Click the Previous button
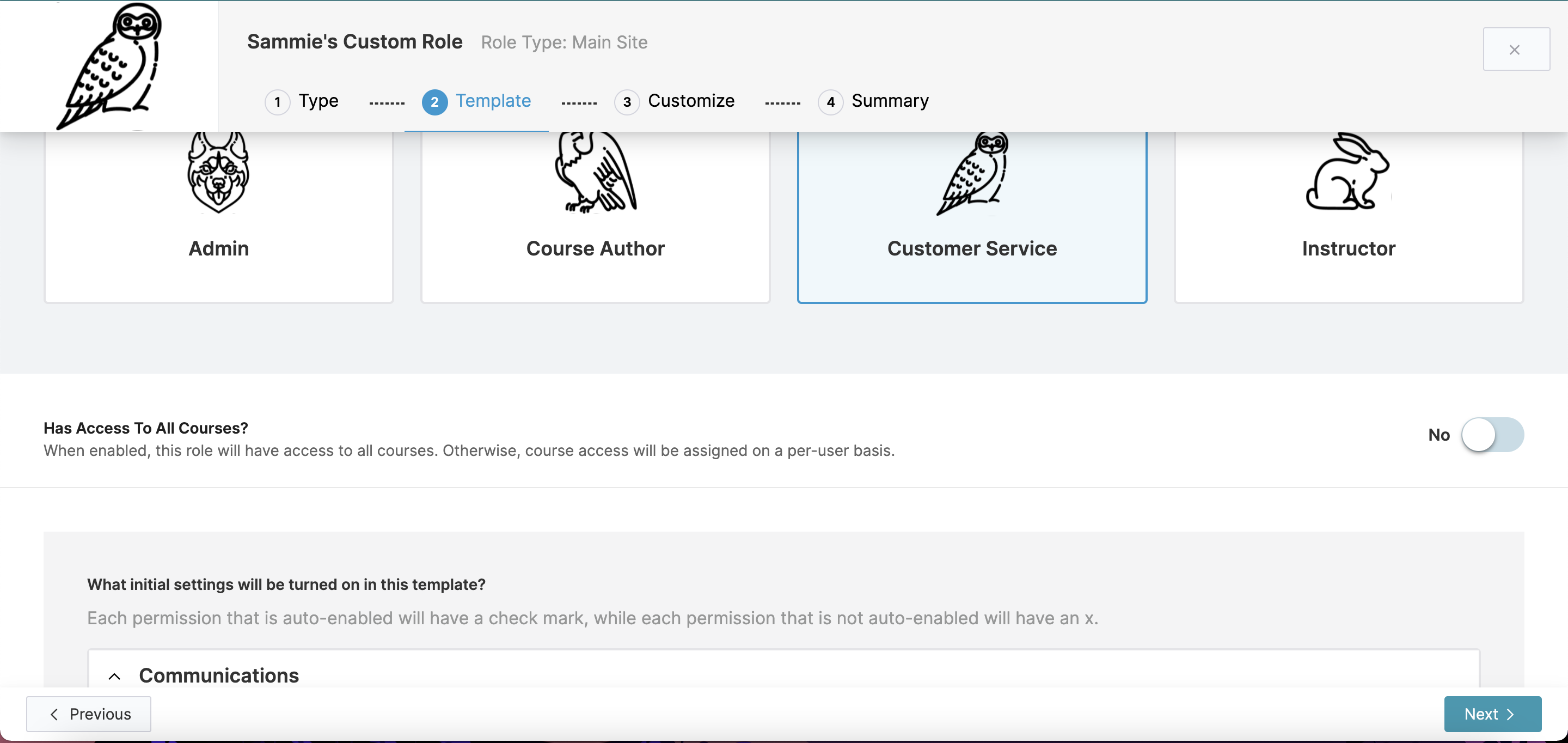The height and width of the screenshot is (743, 1568). click(x=89, y=714)
